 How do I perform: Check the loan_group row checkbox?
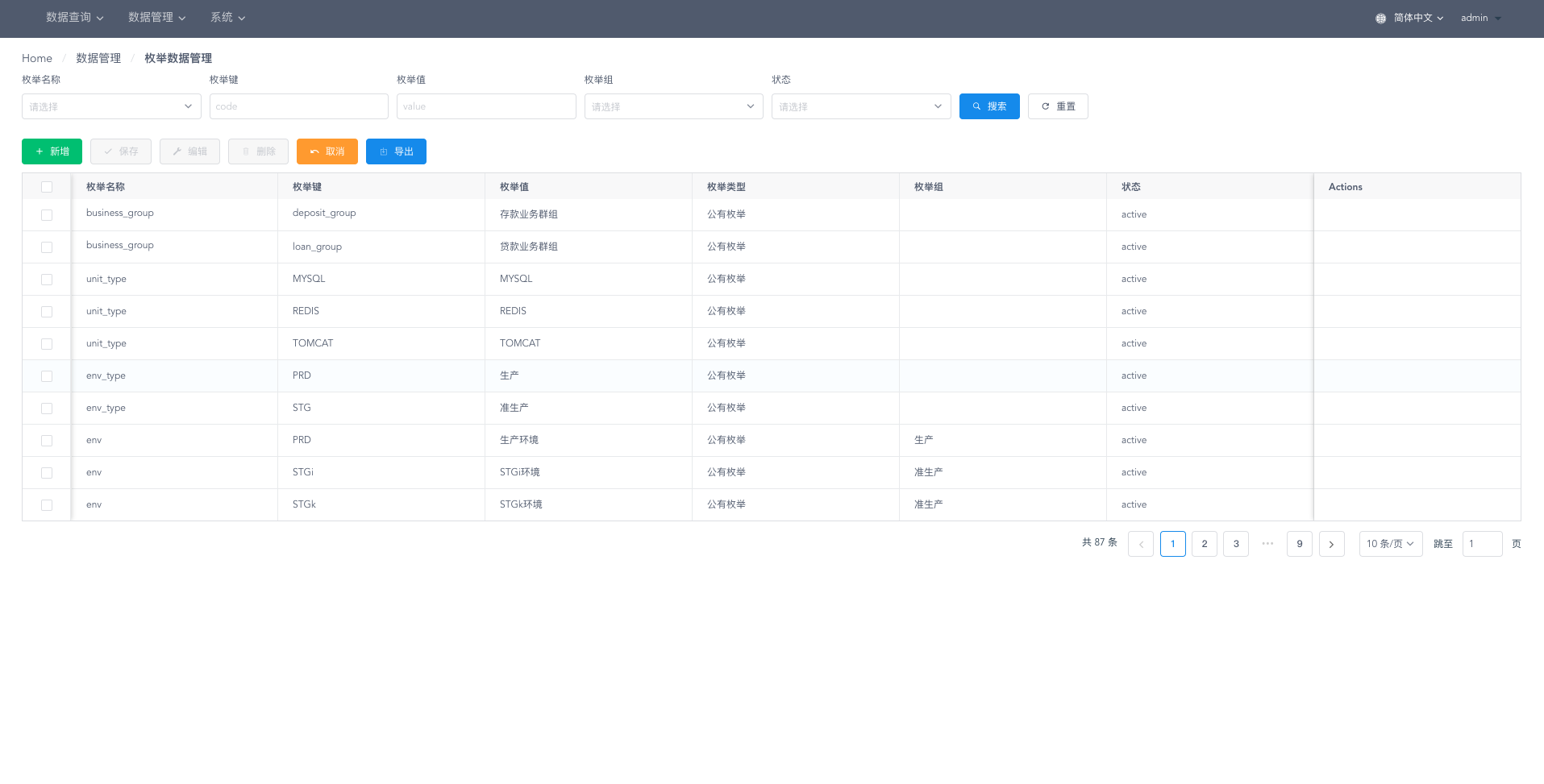click(47, 247)
